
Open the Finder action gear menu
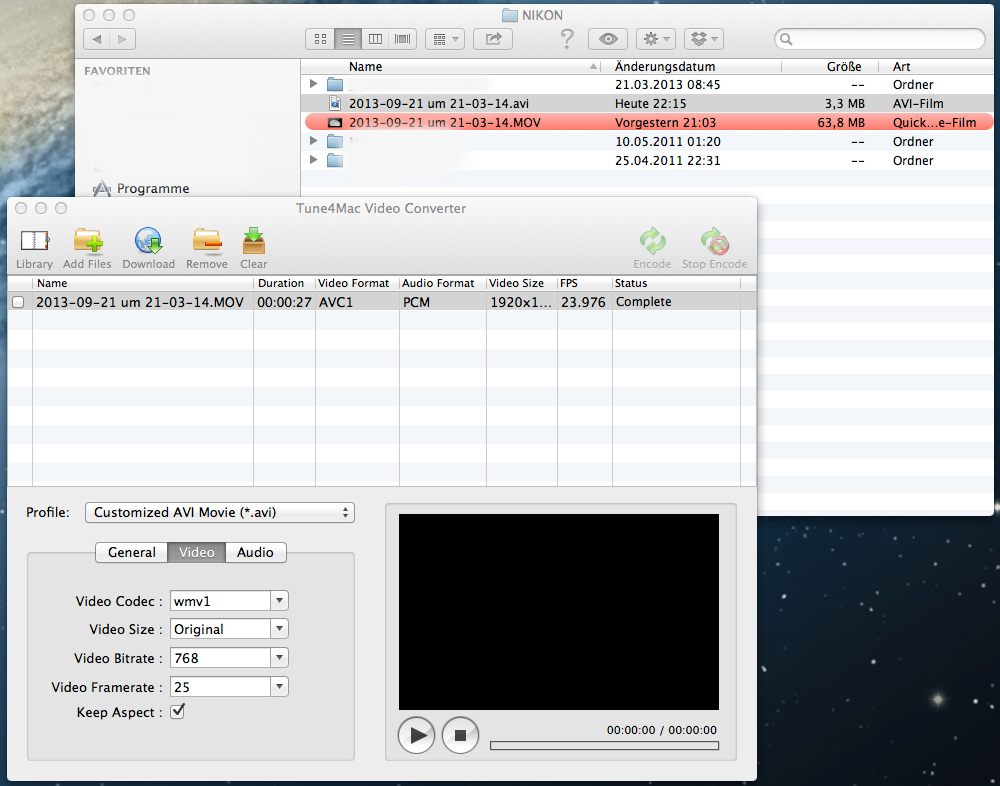656,39
